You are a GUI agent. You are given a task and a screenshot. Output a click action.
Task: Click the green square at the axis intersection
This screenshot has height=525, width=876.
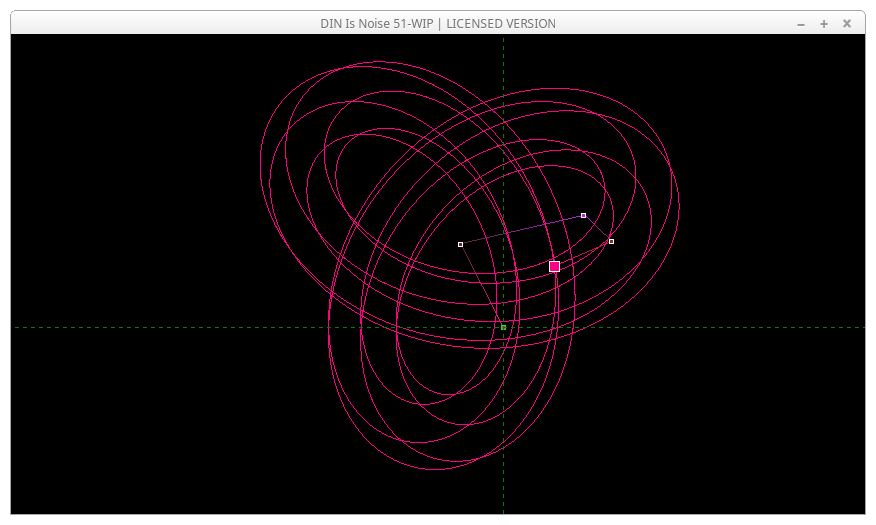[503, 327]
